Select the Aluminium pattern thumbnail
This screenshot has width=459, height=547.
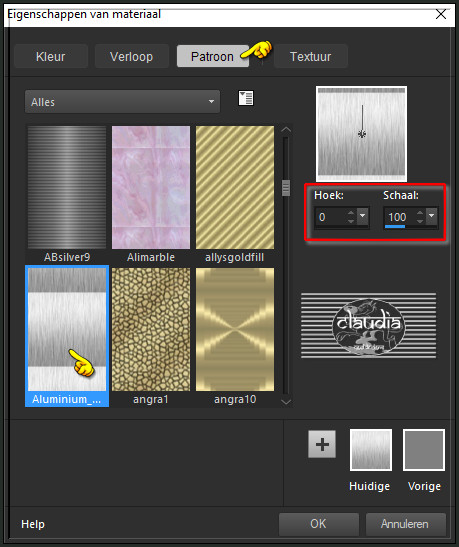tap(67, 329)
